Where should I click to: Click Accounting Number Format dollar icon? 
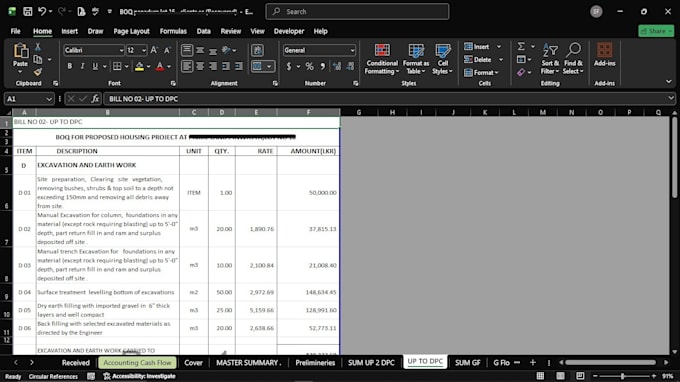(x=289, y=66)
